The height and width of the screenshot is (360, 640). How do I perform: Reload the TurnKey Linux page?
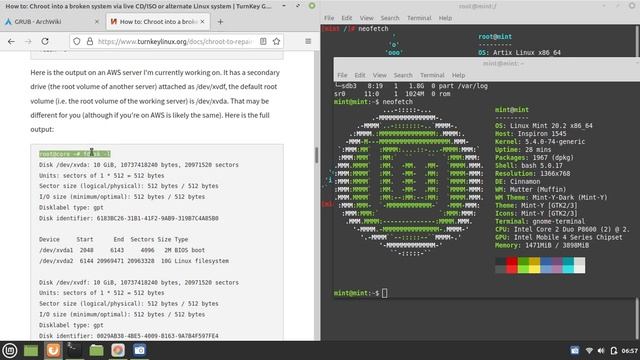pyautogui.click(x=45, y=41)
